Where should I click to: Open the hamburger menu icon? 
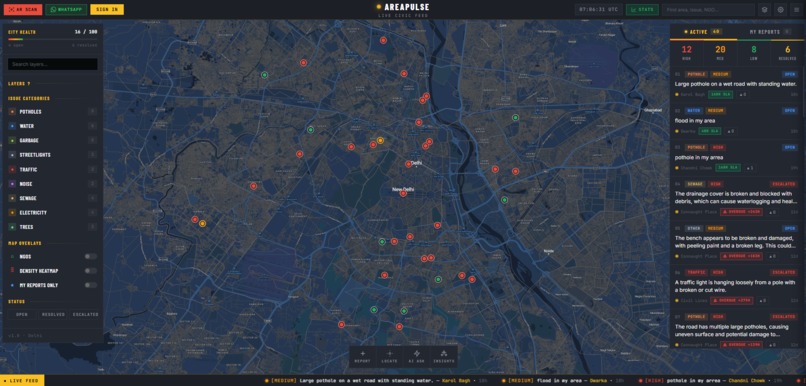click(x=796, y=9)
